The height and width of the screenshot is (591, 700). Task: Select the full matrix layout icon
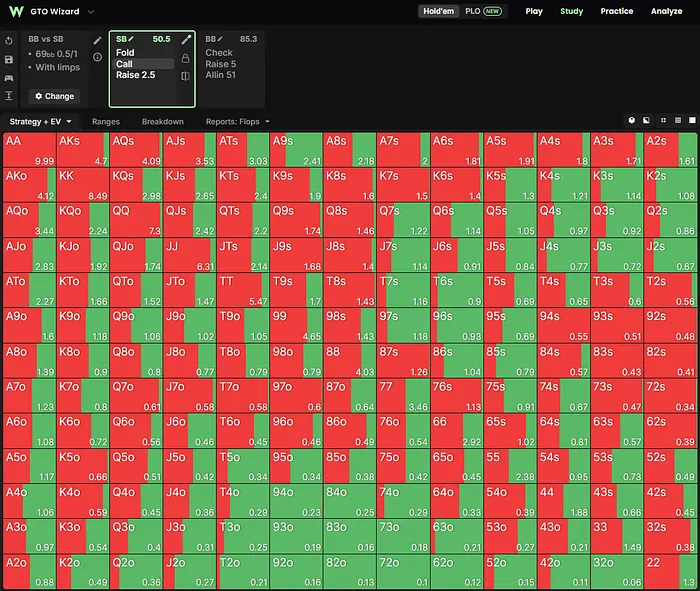tap(692, 120)
